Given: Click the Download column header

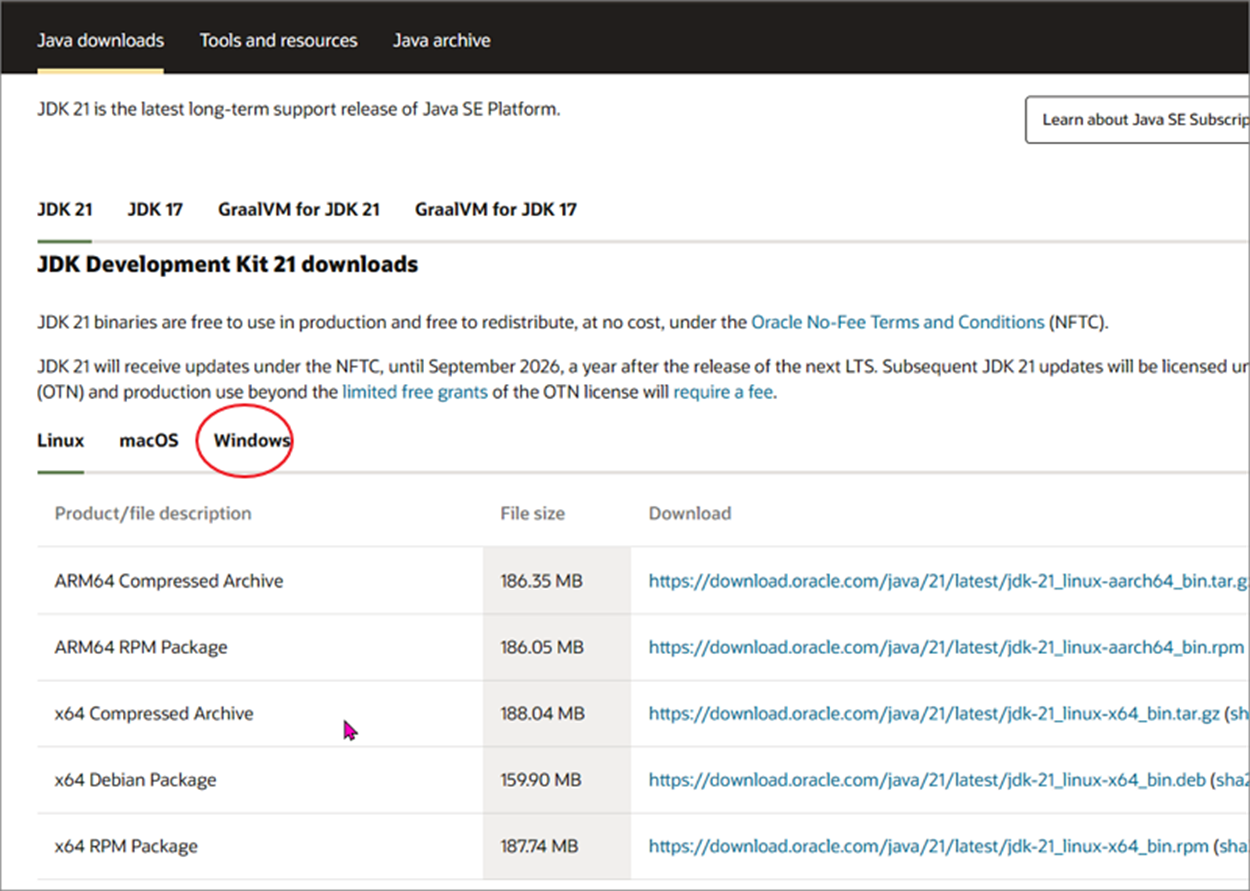Looking at the screenshot, I should pyautogui.click(x=690, y=514).
